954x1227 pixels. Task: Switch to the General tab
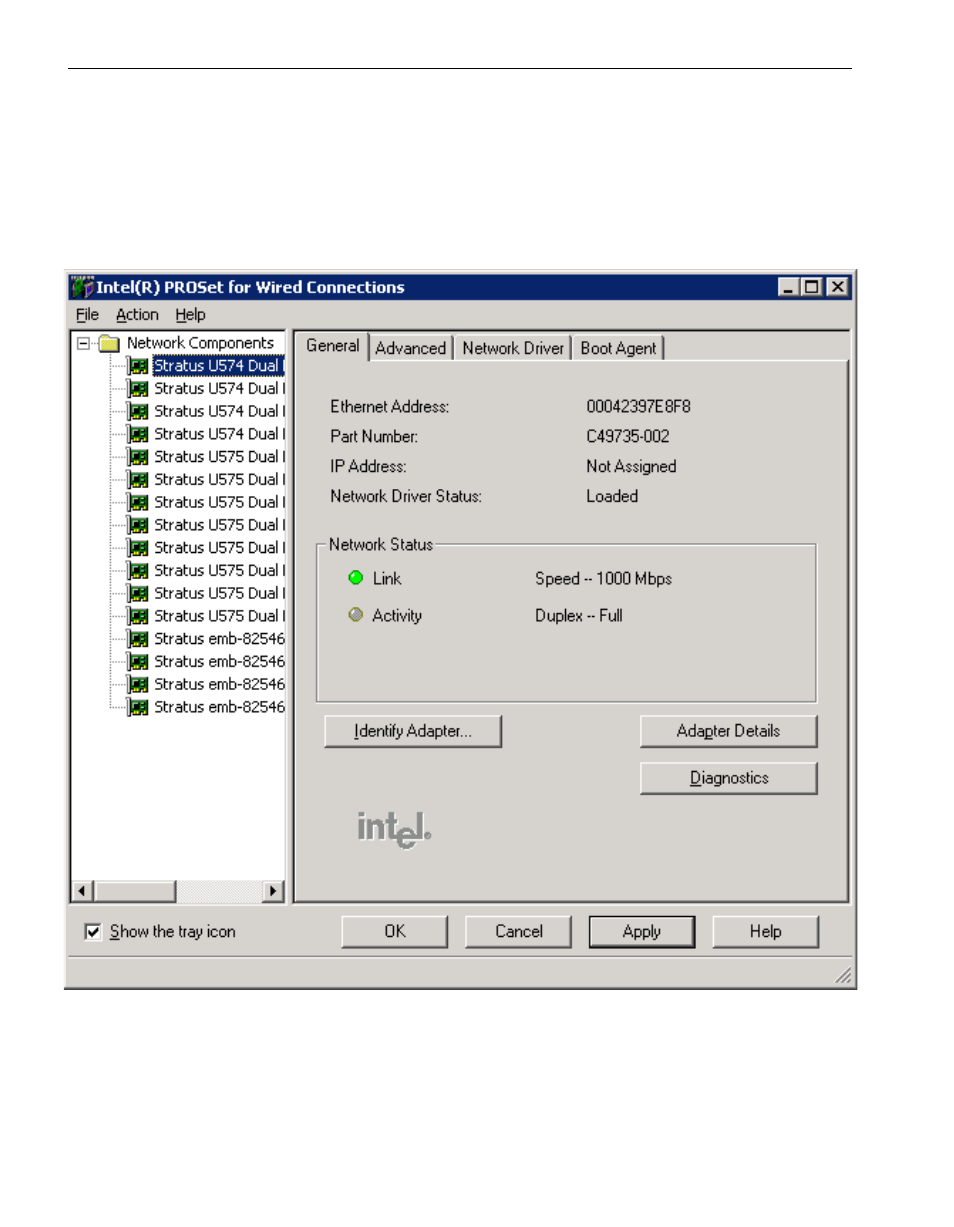pyautogui.click(x=333, y=346)
